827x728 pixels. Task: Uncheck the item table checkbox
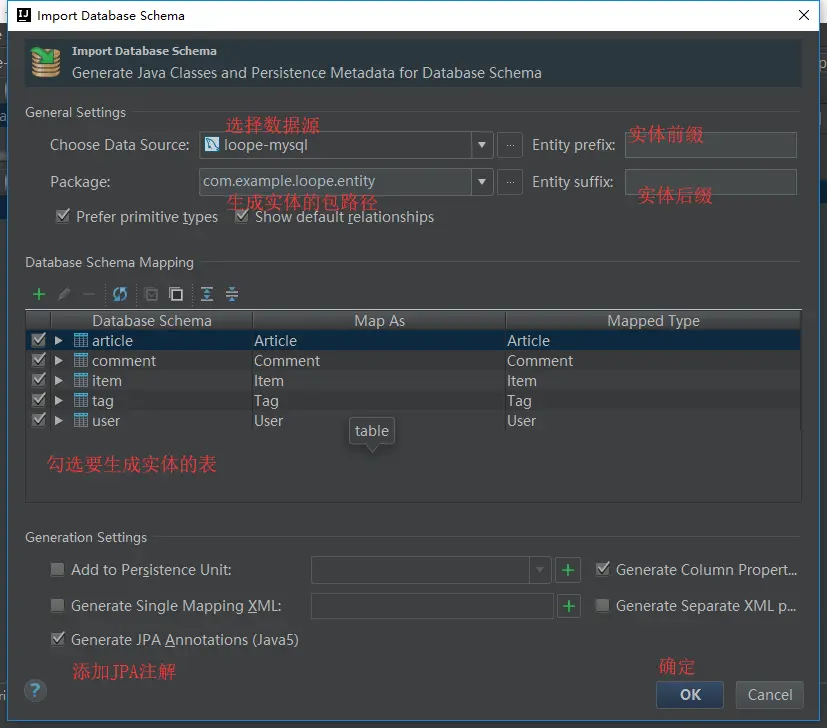click(39, 380)
